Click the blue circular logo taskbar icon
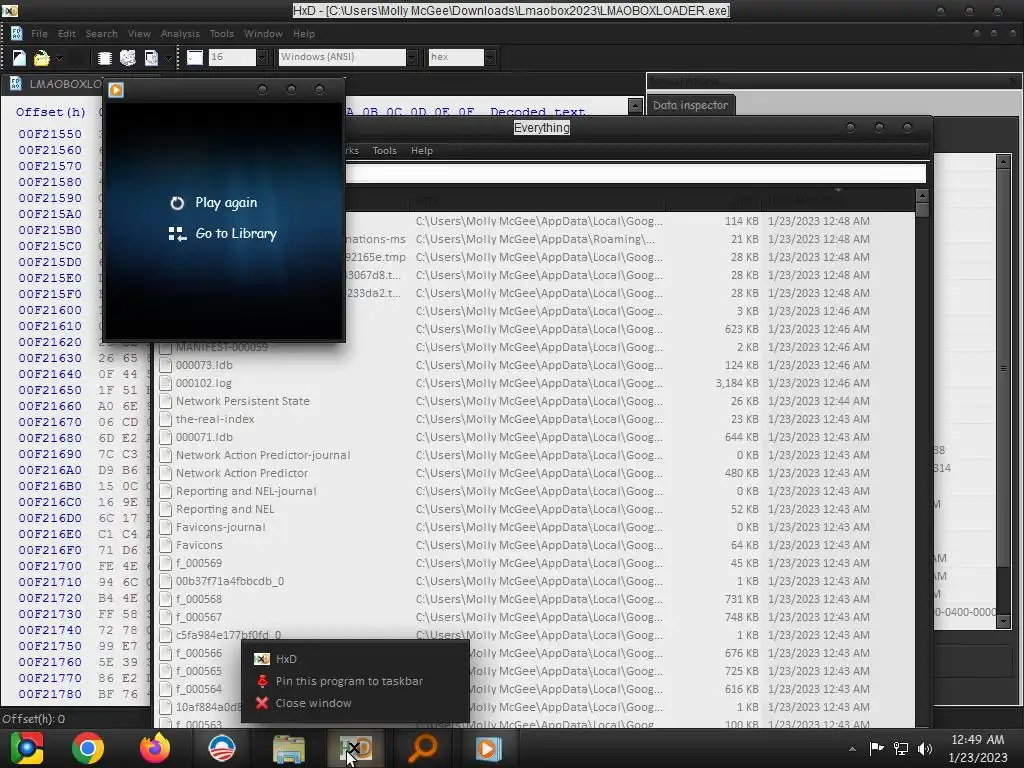This screenshot has height=768, width=1024. click(x=221, y=748)
